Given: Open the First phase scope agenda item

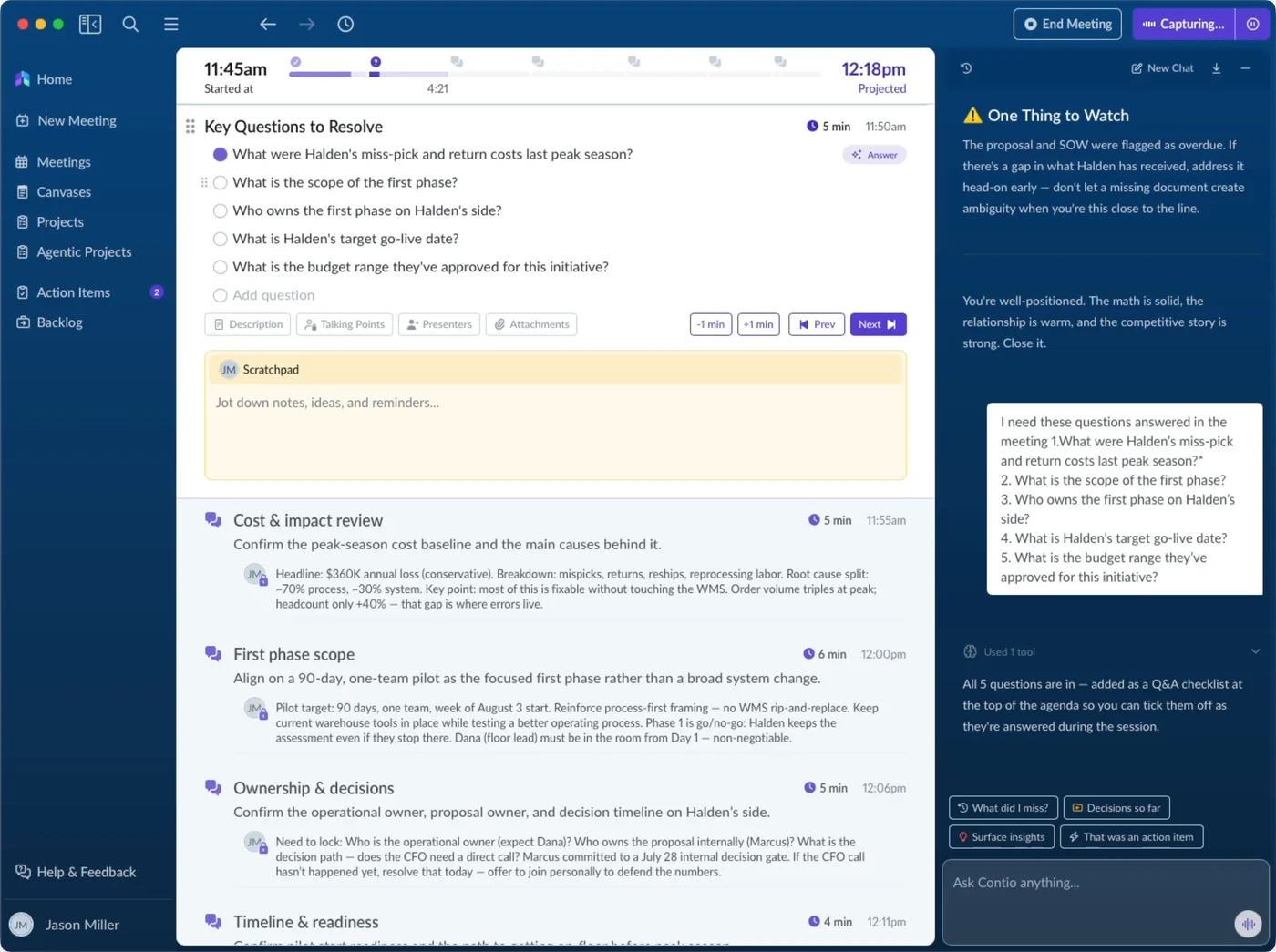Looking at the screenshot, I should tap(293, 654).
